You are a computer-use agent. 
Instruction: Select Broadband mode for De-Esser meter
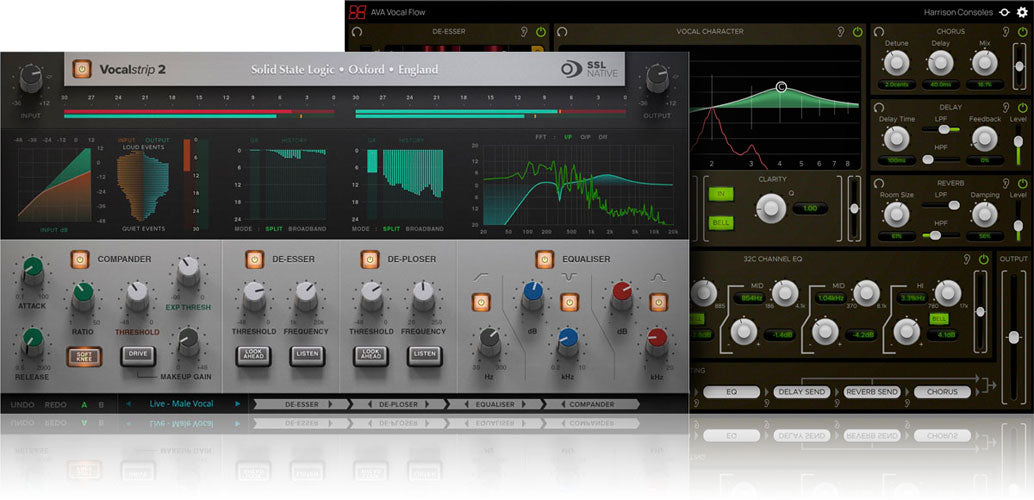tap(307, 229)
